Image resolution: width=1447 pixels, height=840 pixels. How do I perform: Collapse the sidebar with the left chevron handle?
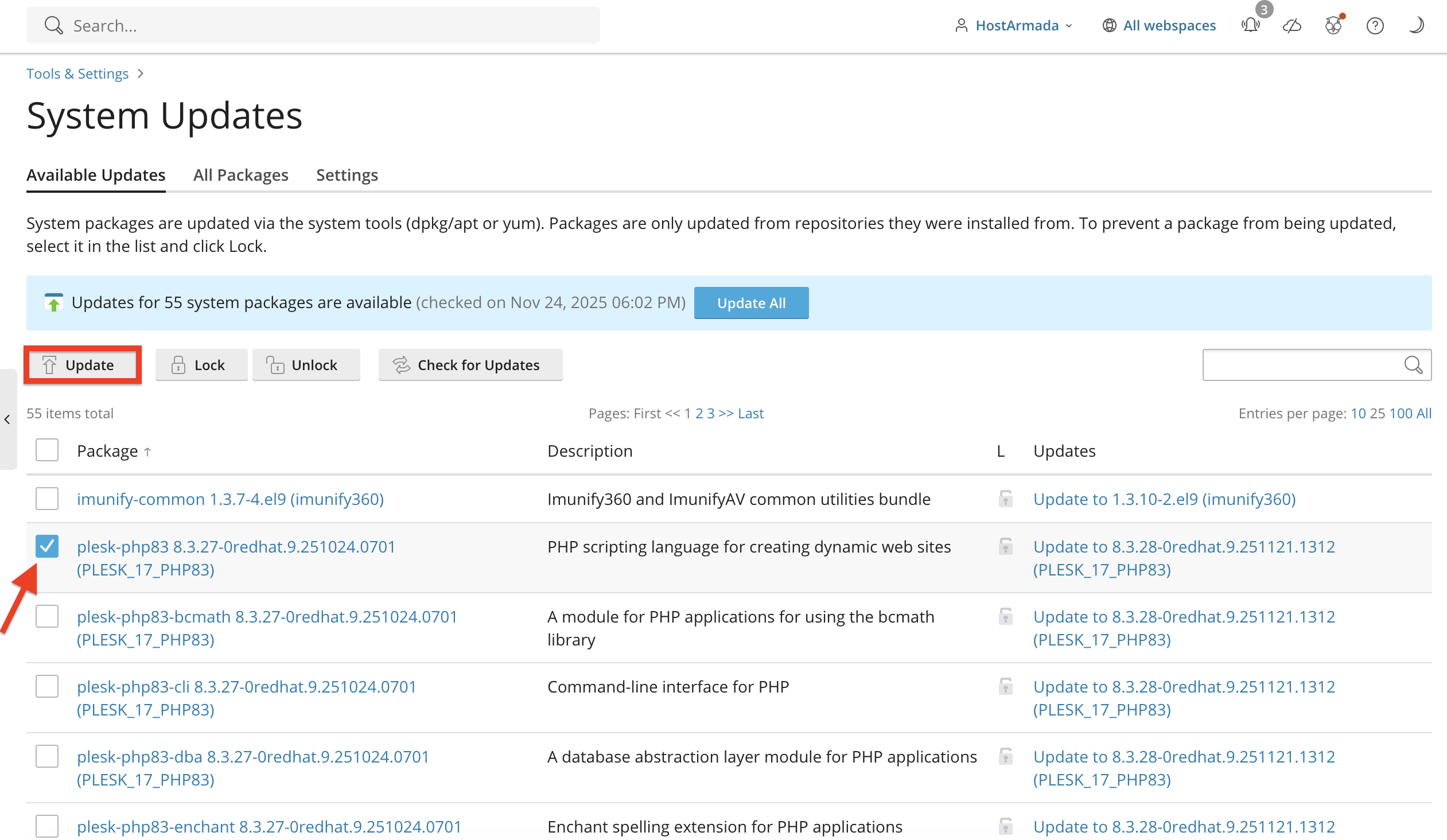click(x=7, y=419)
